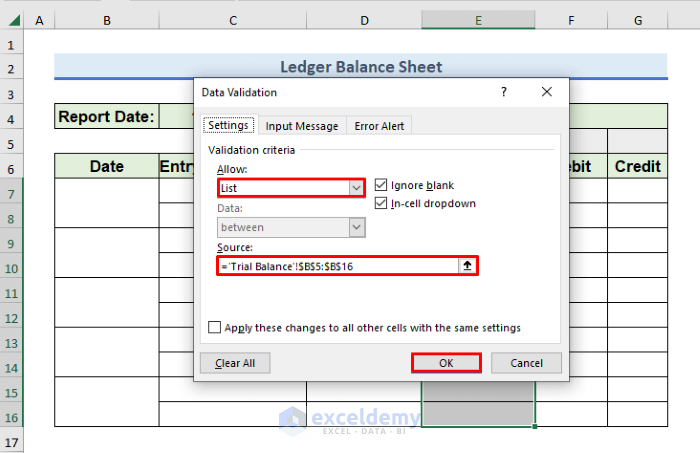Viewport: 700px width, 453px height.
Task: Close the Data Validation dialog
Action: tap(546, 92)
